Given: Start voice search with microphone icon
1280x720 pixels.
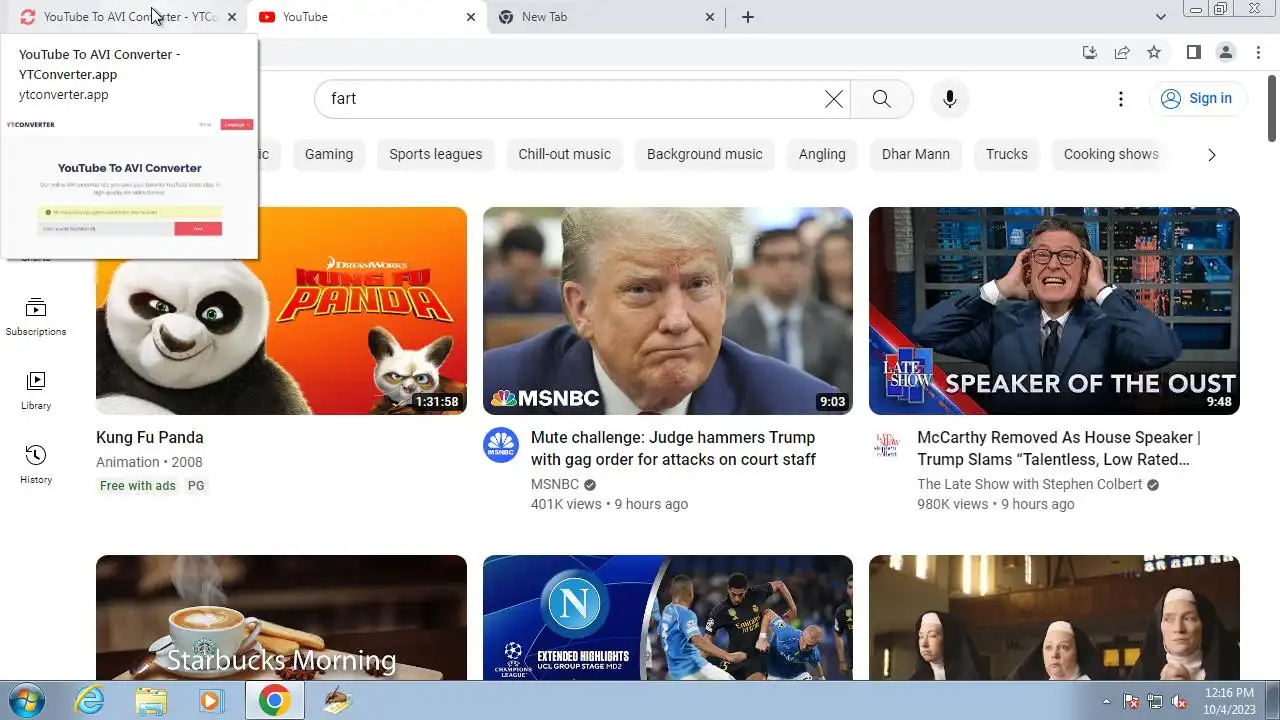Looking at the screenshot, I should click(x=950, y=98).
